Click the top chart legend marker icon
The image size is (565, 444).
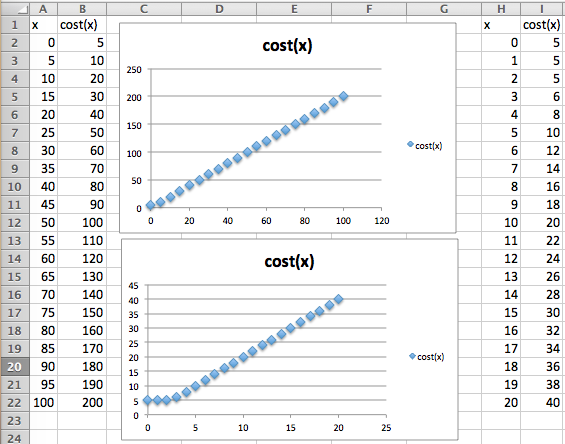(410, 144)
